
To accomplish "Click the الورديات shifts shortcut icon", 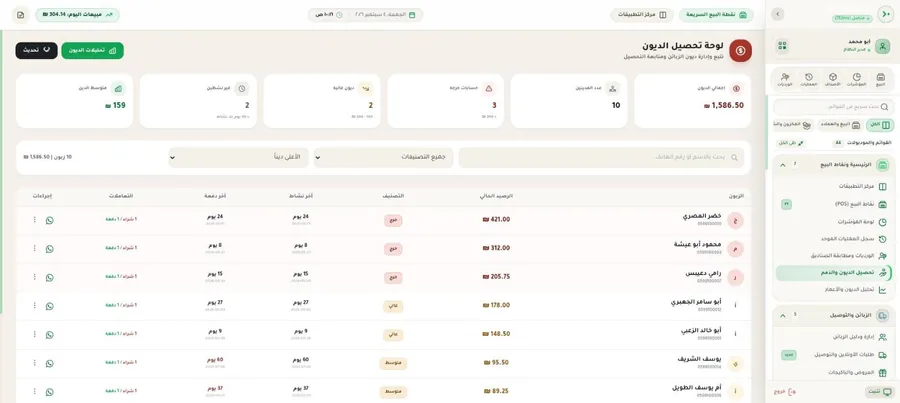I will pyautogui.click(x=785, y=79).
